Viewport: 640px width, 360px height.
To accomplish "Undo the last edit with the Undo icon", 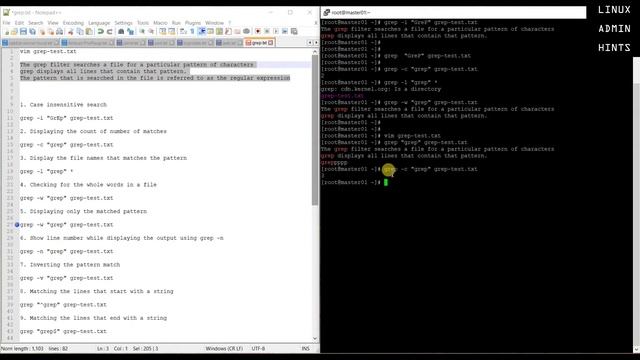I will [100, 31].
